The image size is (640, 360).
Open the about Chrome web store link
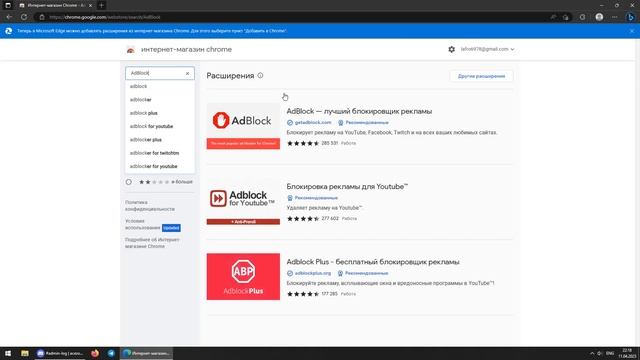(x=152, y=243)
